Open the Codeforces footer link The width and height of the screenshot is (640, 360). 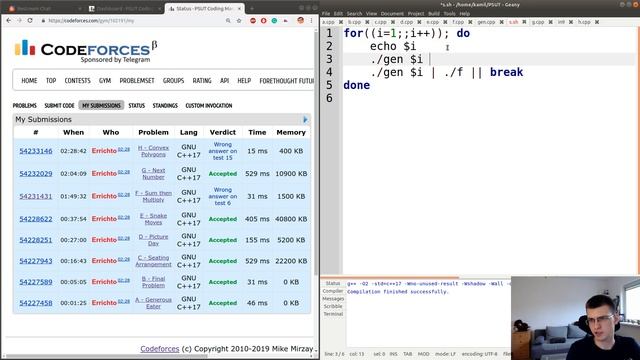(160, 349)
